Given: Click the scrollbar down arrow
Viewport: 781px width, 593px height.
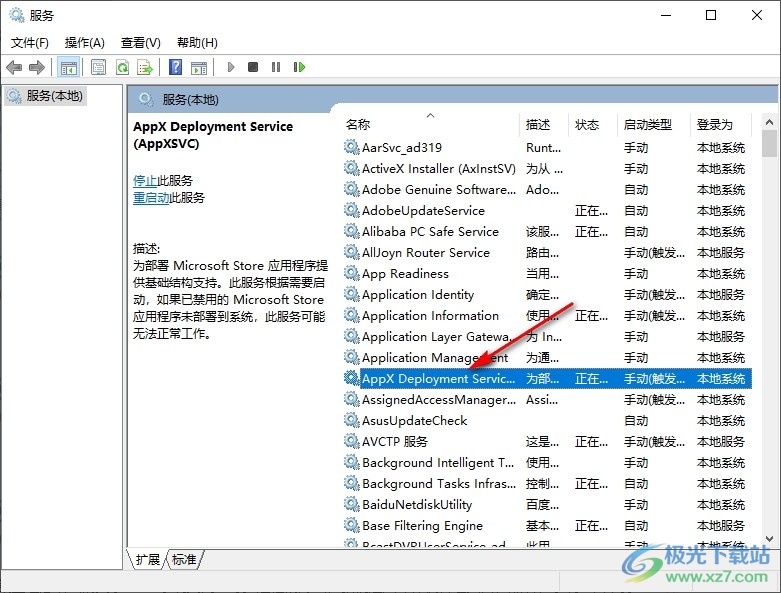Looking at the screenshot, I should point(769,539).
